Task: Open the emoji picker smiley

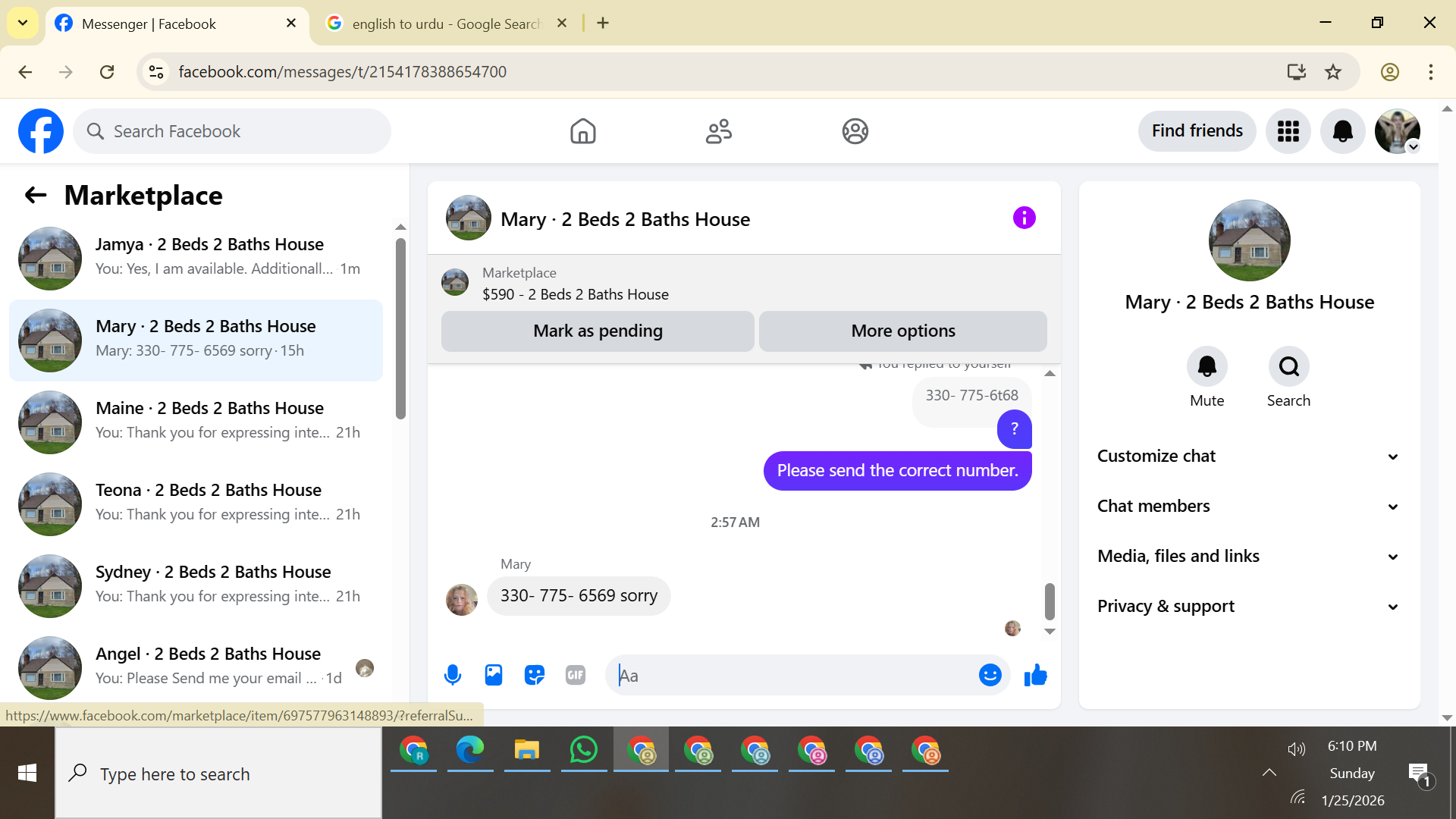Action: pos(990,675)
